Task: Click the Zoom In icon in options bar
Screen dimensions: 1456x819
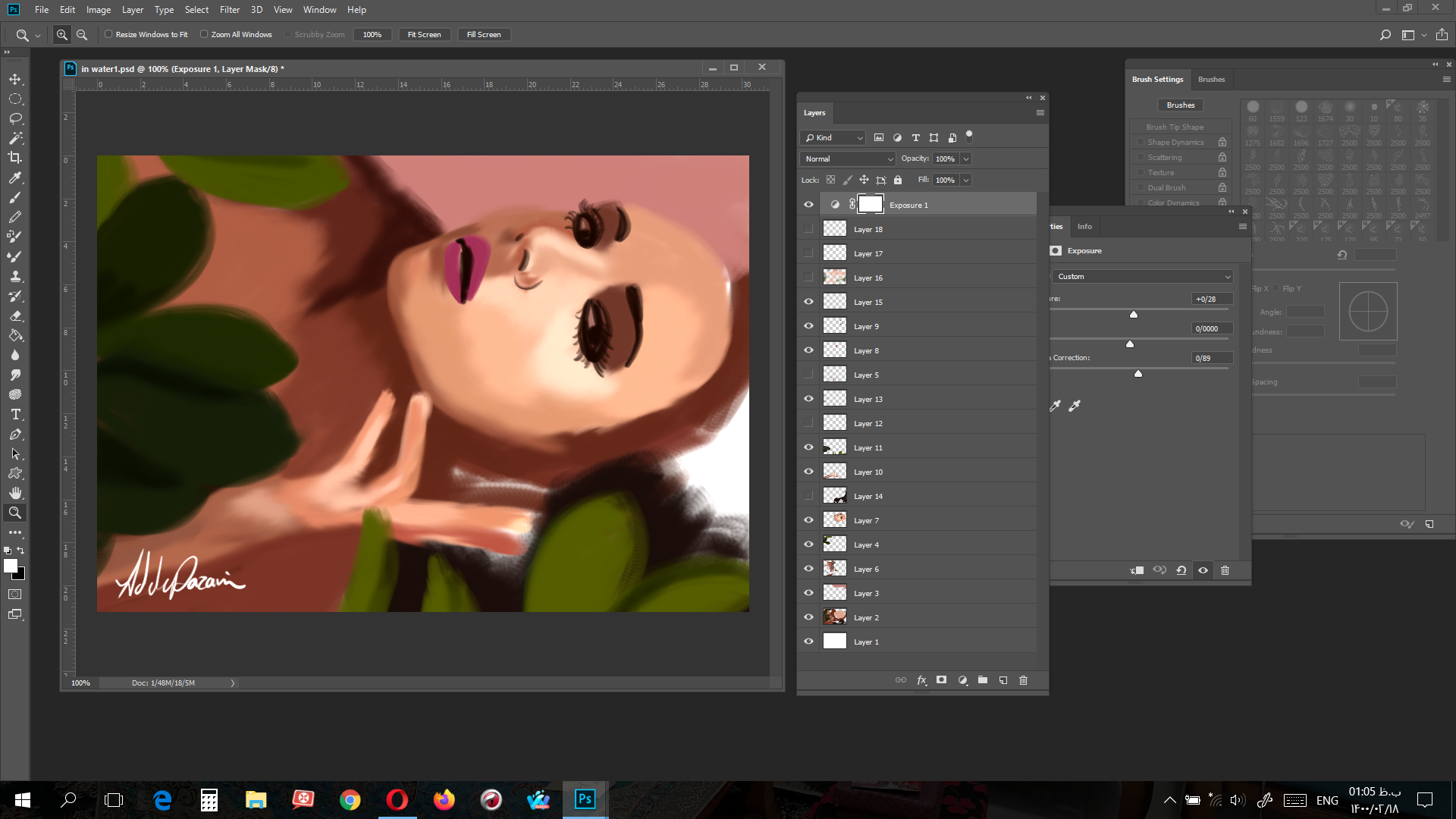Action: click(x=62, y=35)
